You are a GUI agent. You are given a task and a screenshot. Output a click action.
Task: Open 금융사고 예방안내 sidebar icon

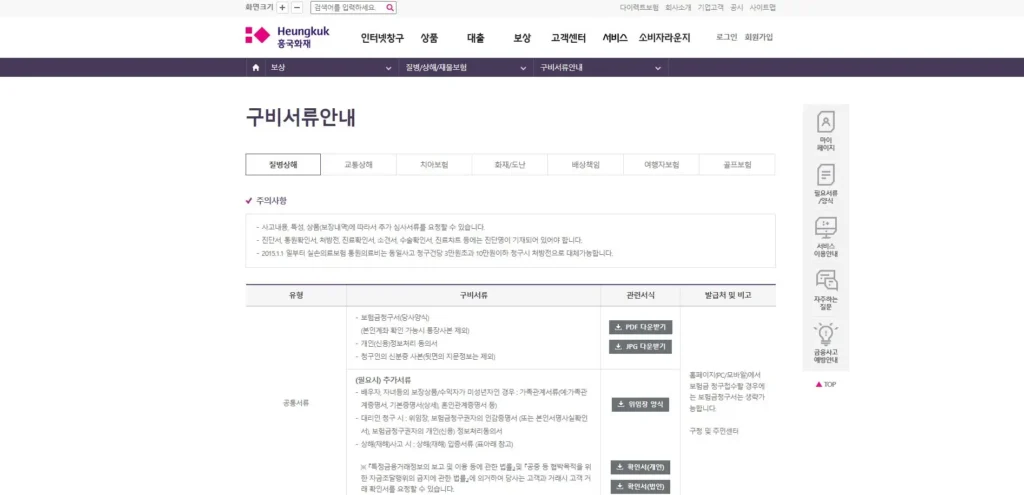pyautogui.click(x=826, y=343)
